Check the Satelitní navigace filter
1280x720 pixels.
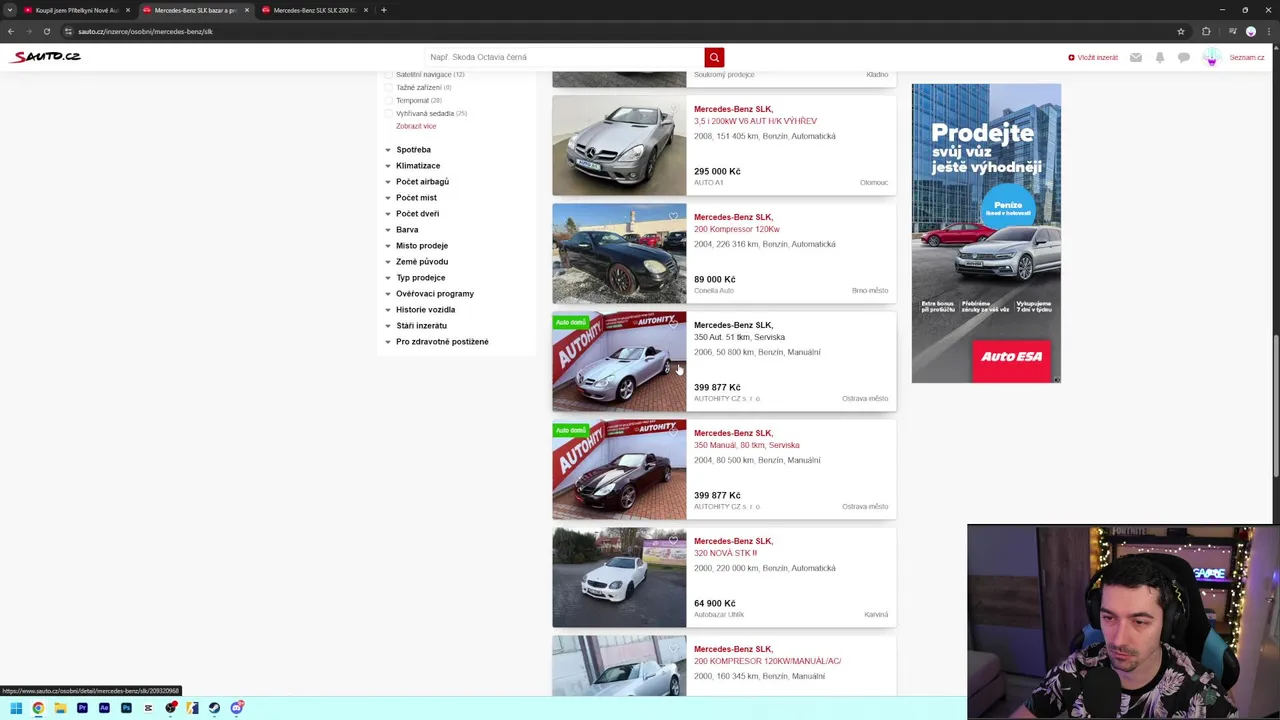[x=389, y=75]
